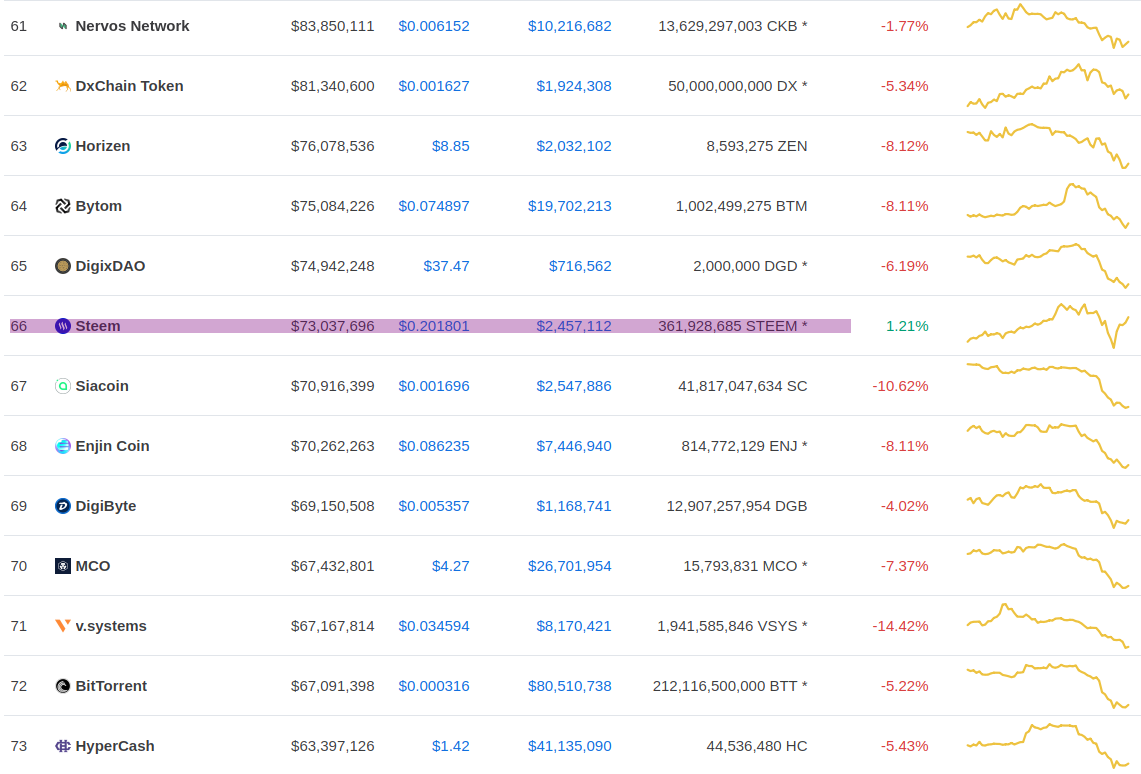Click the v.systems orange logo
This screenshot has width=1141, height=774.
pos(62,626)
